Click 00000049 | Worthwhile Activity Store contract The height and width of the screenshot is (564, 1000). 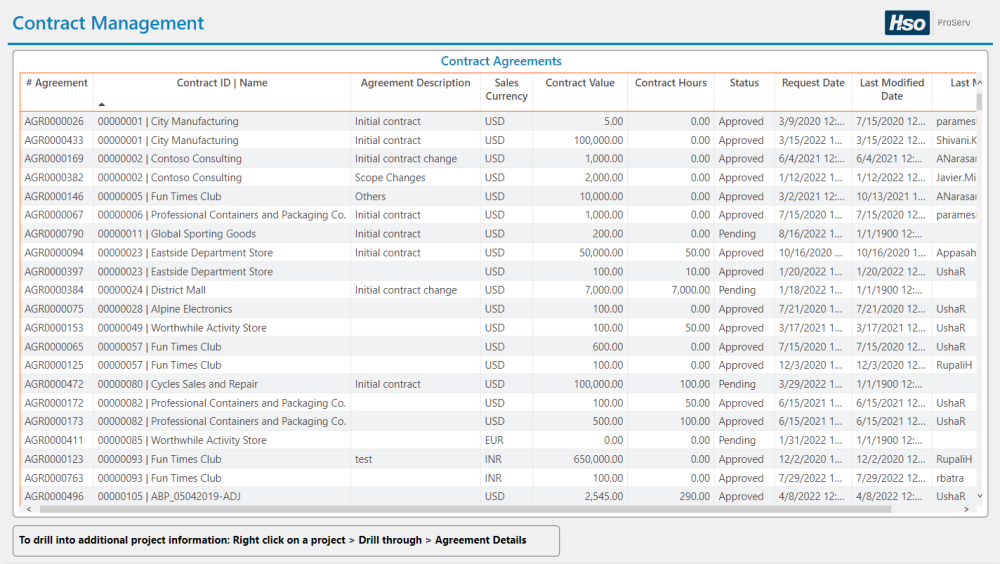pyautogui.click(x=182, y=328)
